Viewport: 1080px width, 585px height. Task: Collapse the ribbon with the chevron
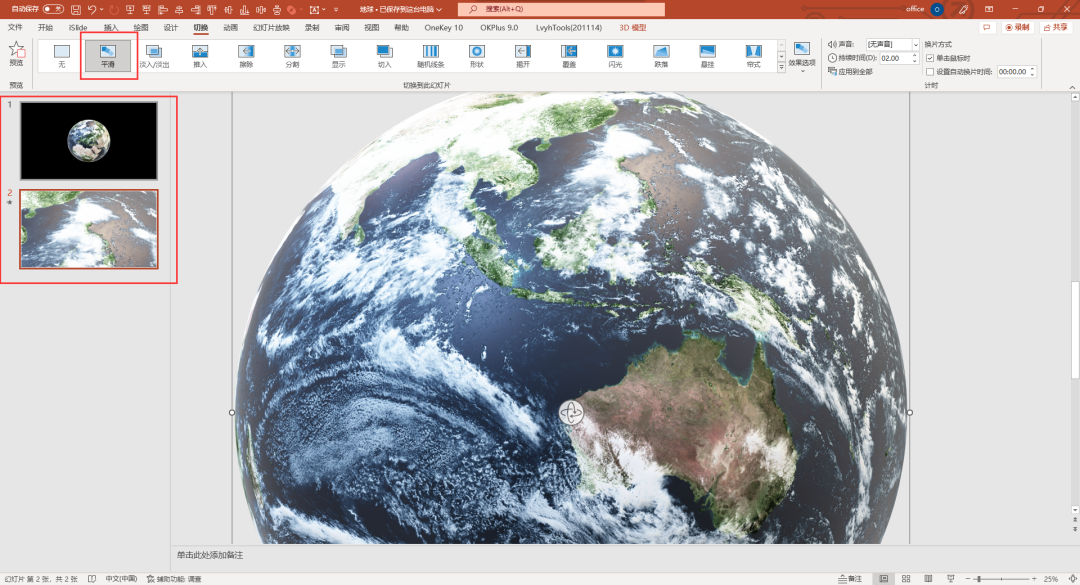coord(1072,87)
